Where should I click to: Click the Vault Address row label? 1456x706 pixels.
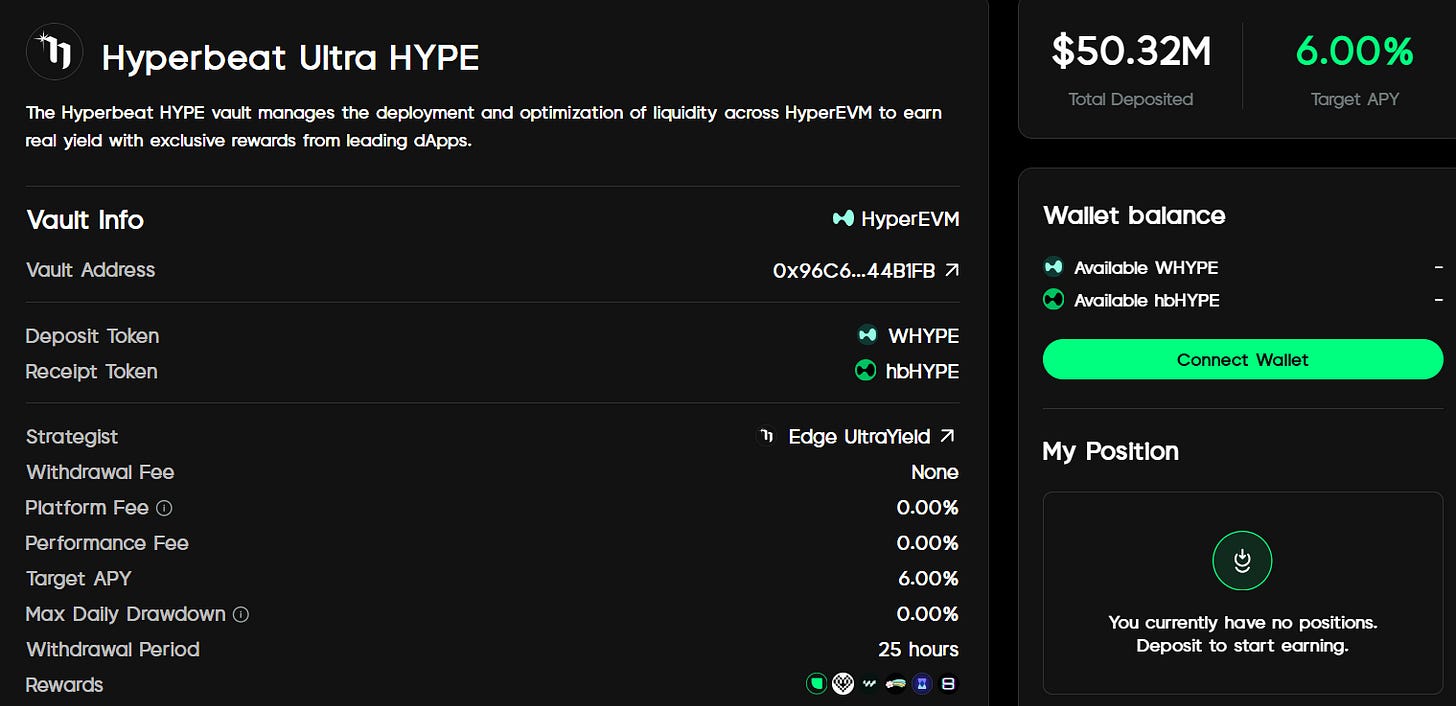91,270
